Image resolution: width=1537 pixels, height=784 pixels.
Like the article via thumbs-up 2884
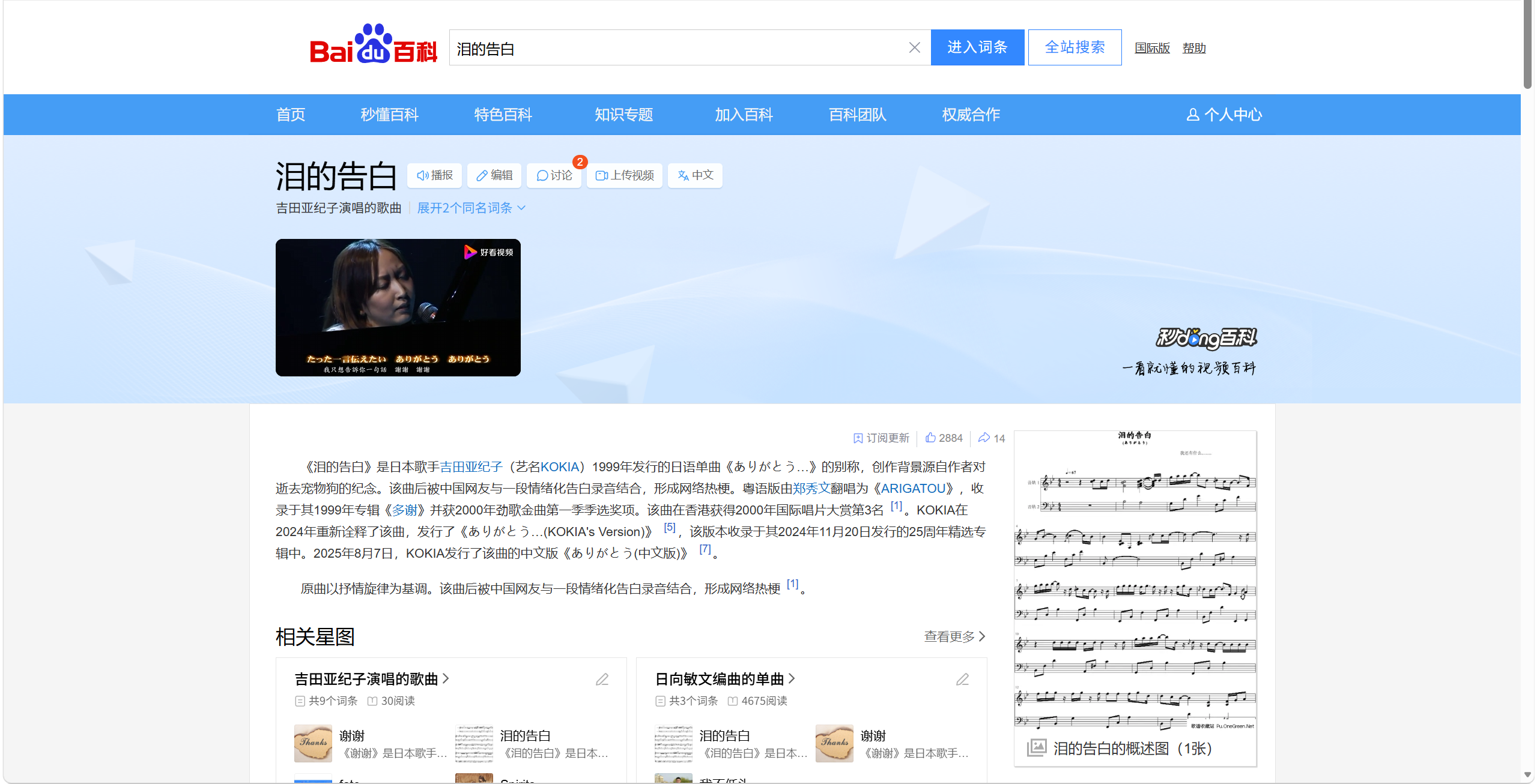(944, 438)
